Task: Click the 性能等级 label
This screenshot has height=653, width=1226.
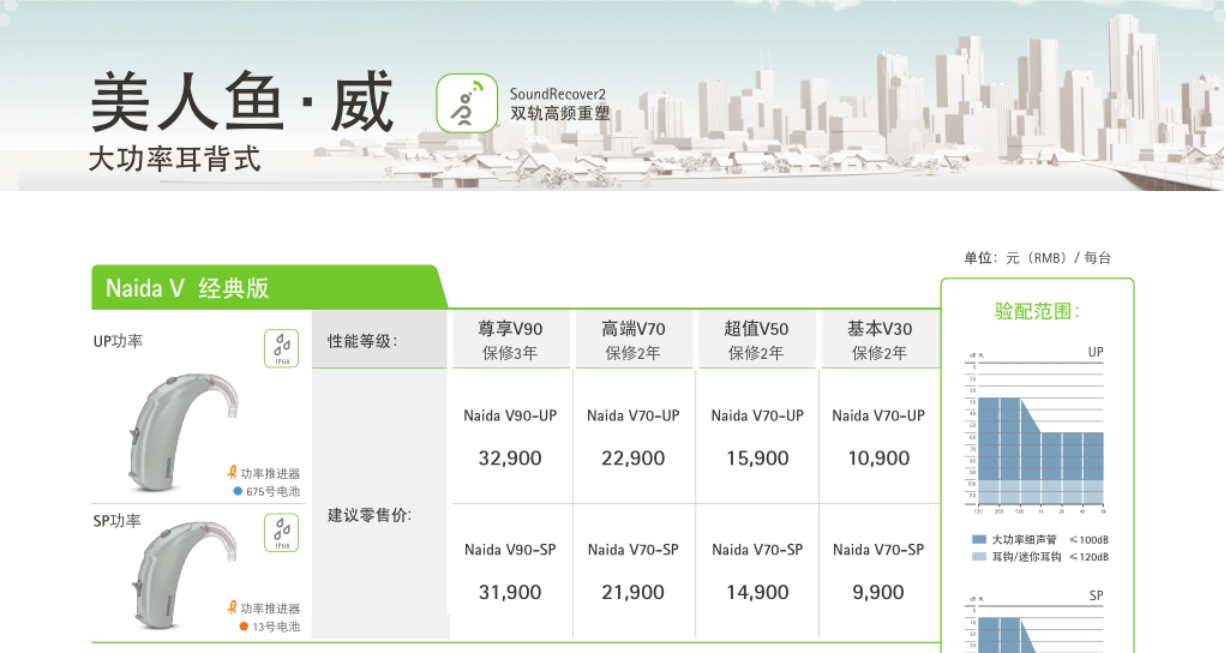Action: [x=362, y=341]
